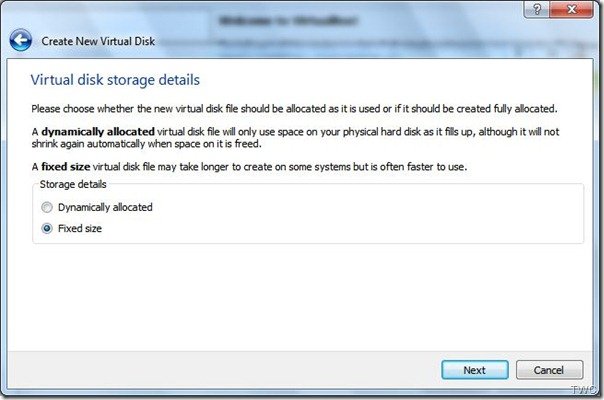Click the 'Fixed size' option label text

coord(80,229)
